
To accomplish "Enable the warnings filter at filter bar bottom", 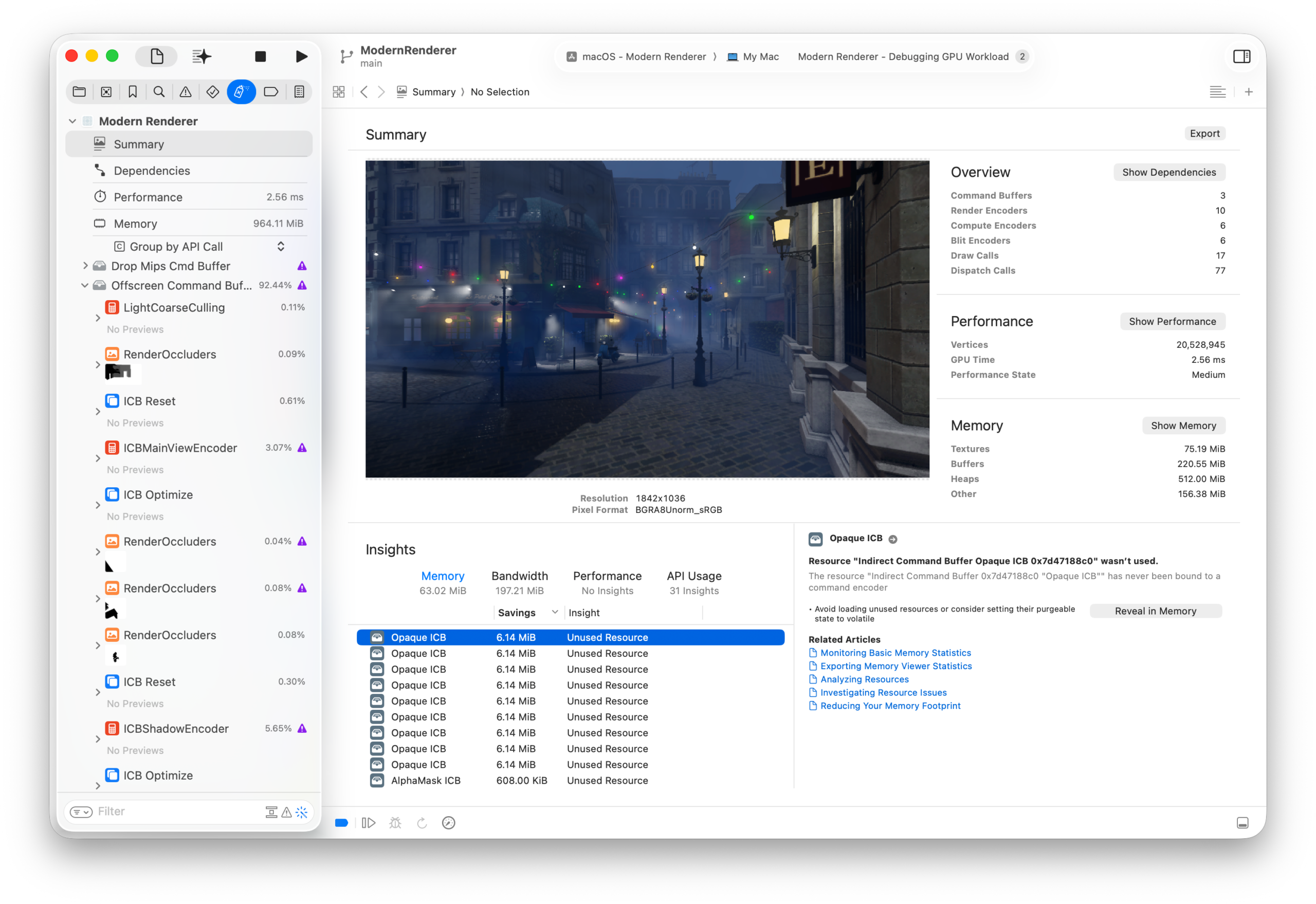I will (287, 811).
